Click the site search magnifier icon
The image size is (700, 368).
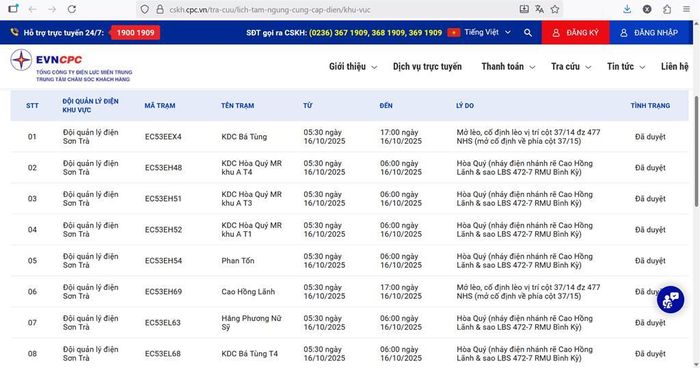tap(528, 33)
